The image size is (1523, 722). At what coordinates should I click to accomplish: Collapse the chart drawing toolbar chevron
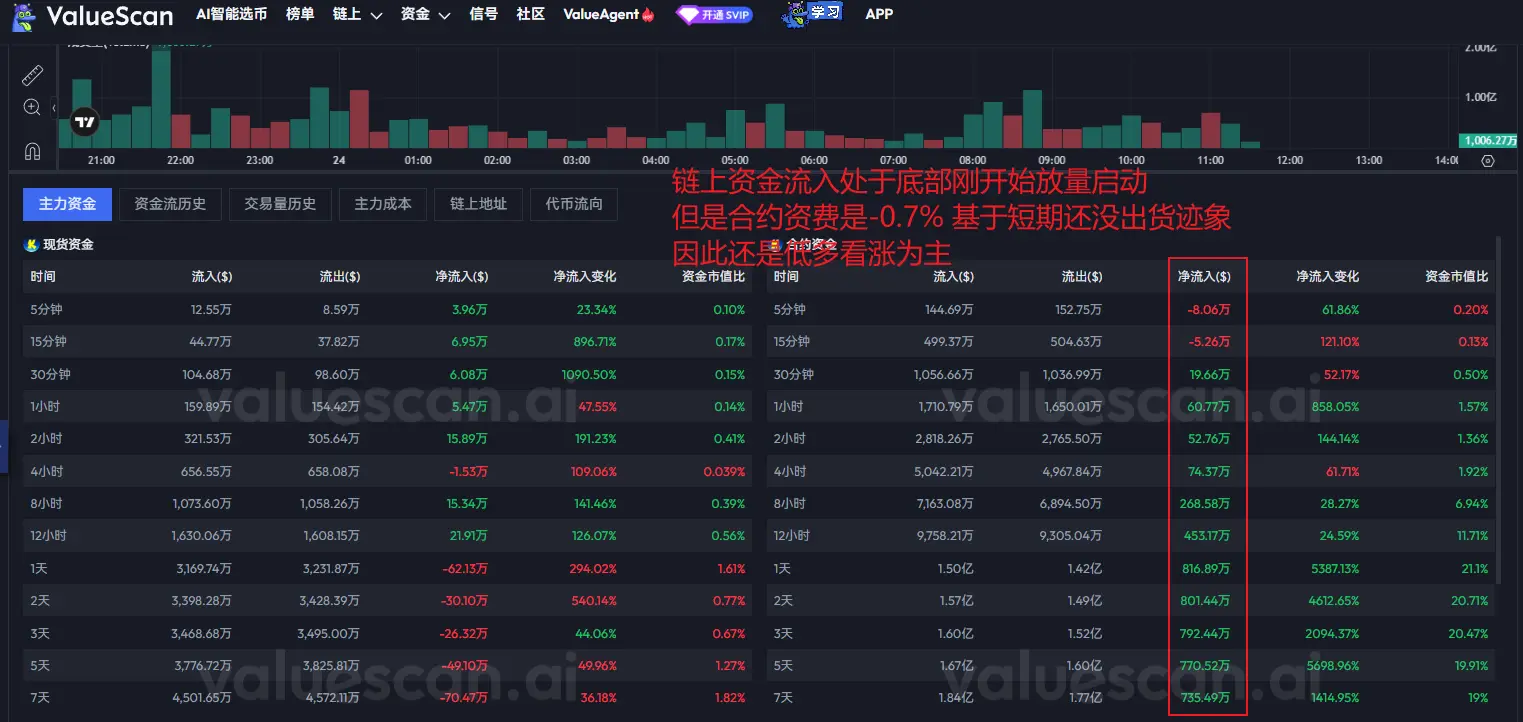54,107
